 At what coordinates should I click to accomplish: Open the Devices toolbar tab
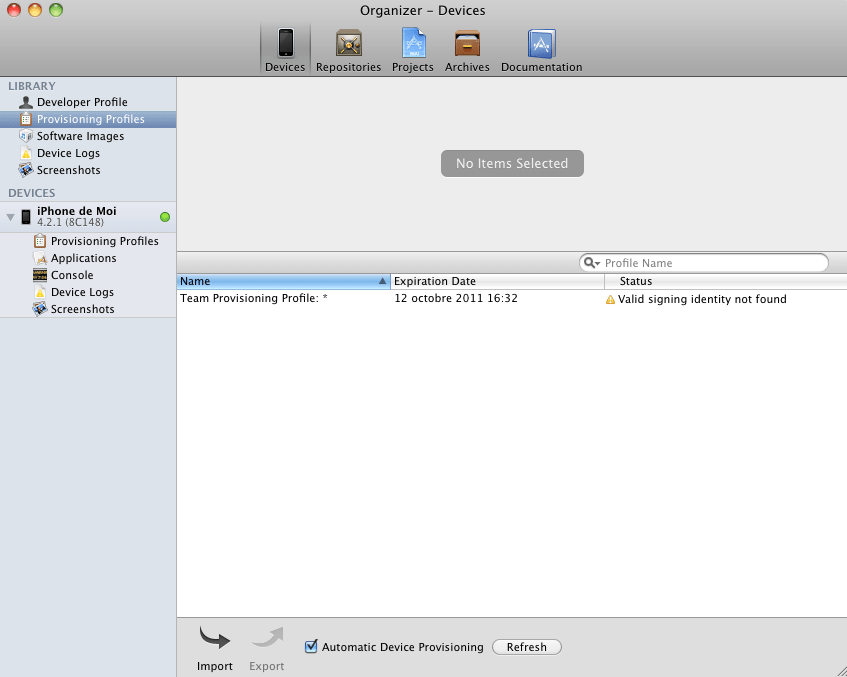[x=285, y=50]
